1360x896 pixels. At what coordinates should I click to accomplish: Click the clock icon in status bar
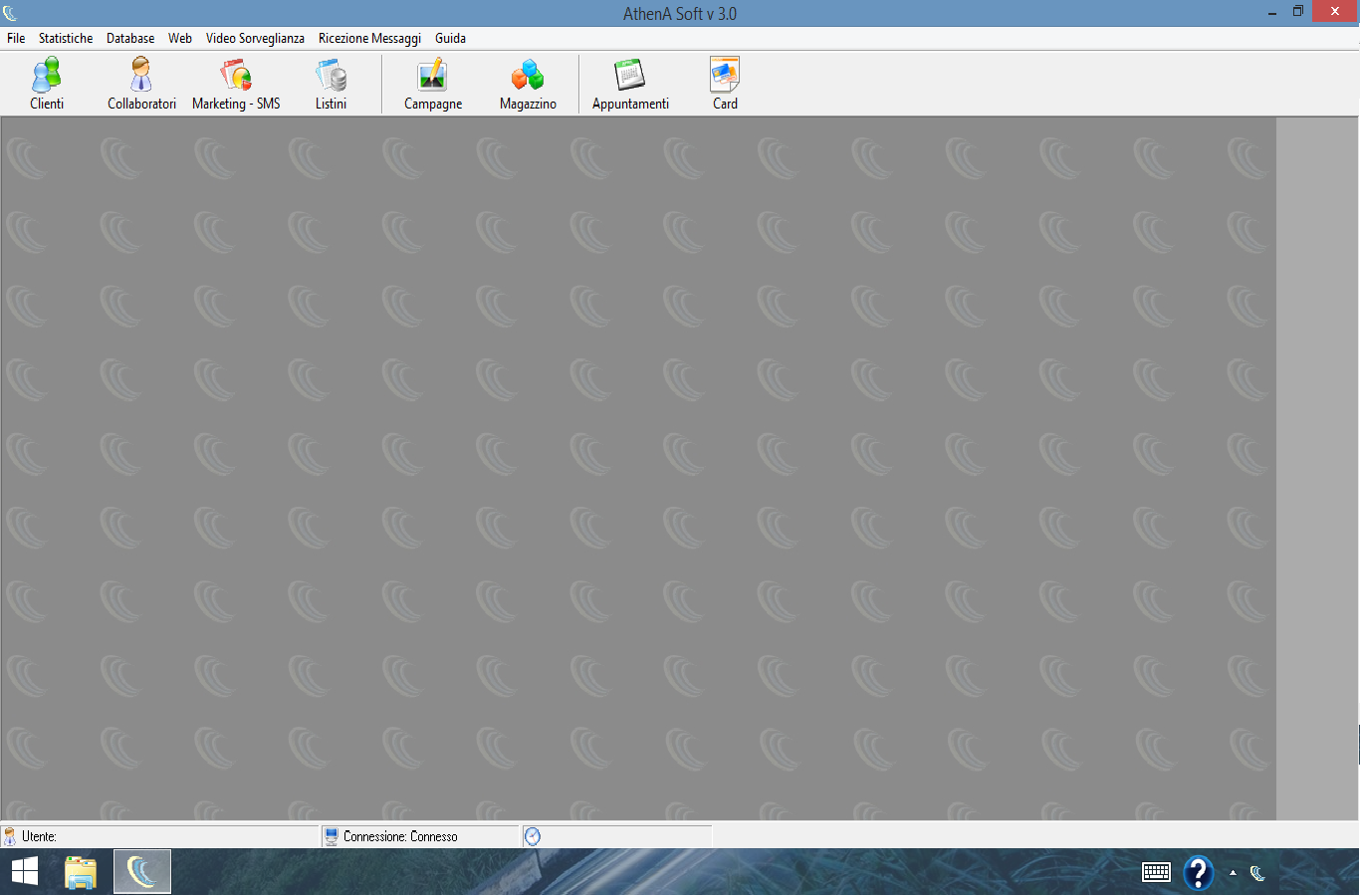click(533, 836)
